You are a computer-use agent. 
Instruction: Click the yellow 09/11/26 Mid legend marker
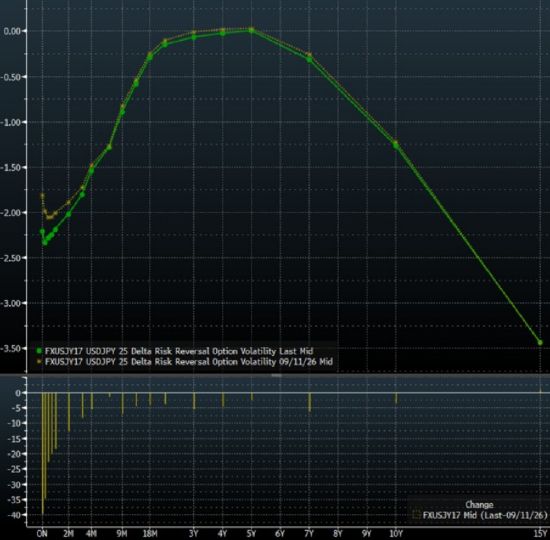39,361
